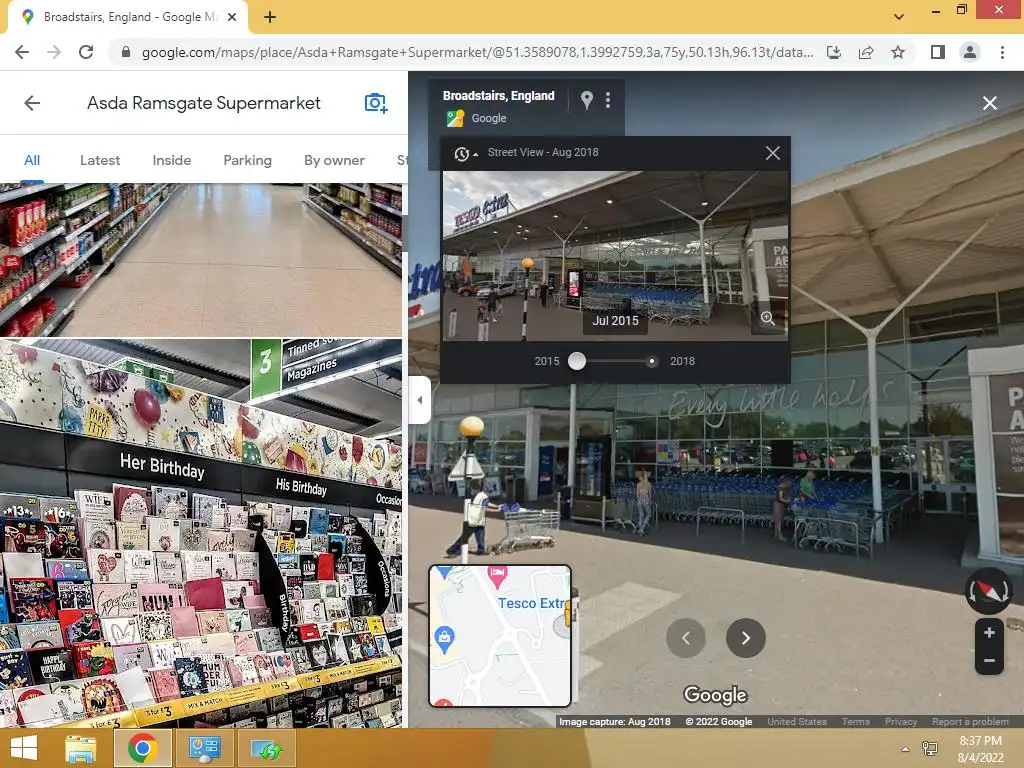Open the tab search dropdown arrow
Image resolution: width=1024 pixels, height=768 pixels.
(899, 17)
